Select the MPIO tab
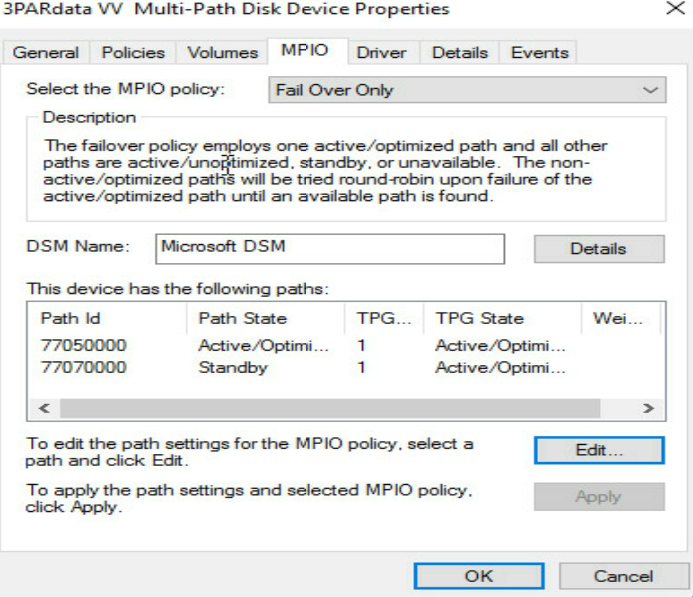Image resolution: width=693 pixels, height=597 pixels. click(305, 50)
